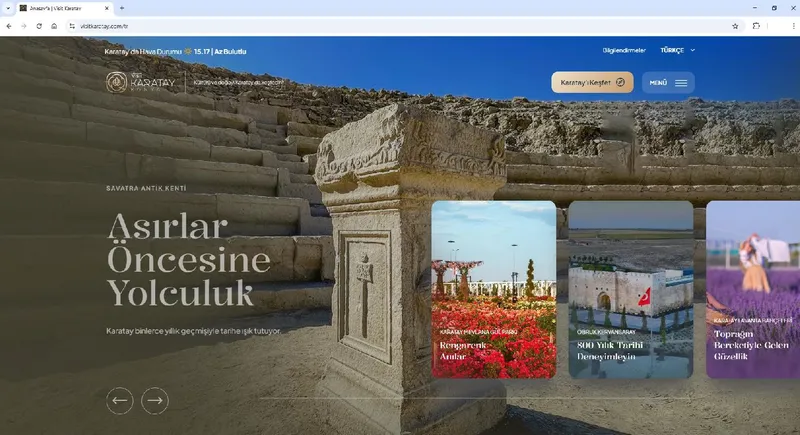Open the browser extensions icon
This screenshot has height=435, width=800.
(x=757, y=26)
